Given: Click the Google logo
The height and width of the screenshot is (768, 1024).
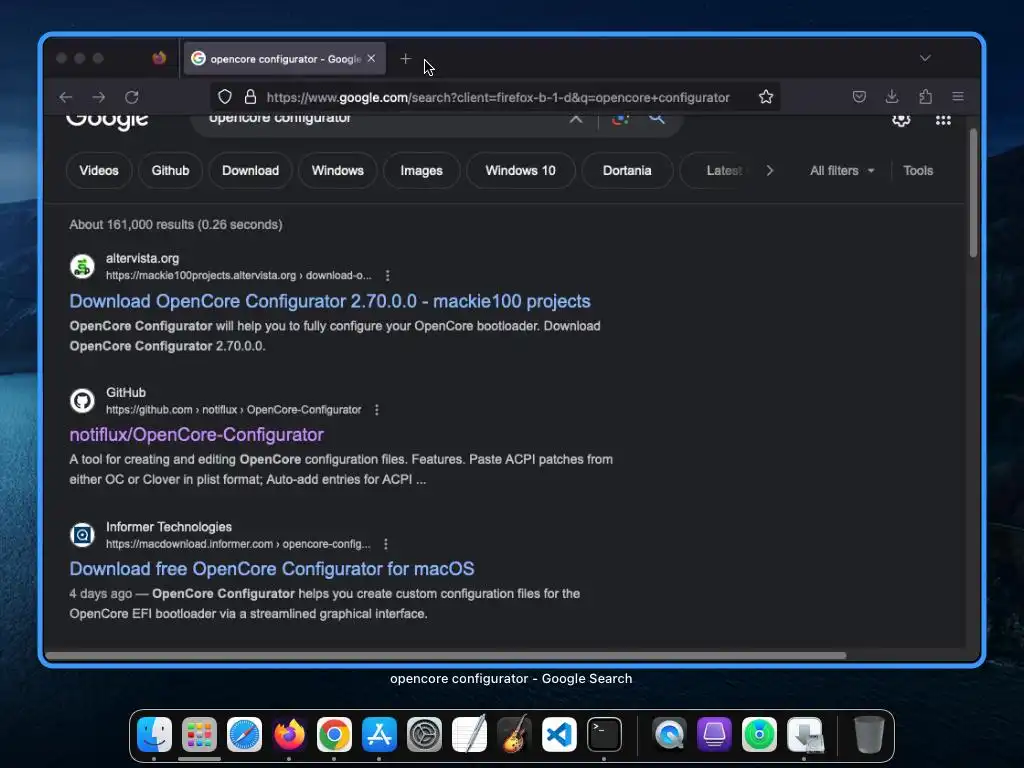Looking at the screenshot, I should [107, 121].
